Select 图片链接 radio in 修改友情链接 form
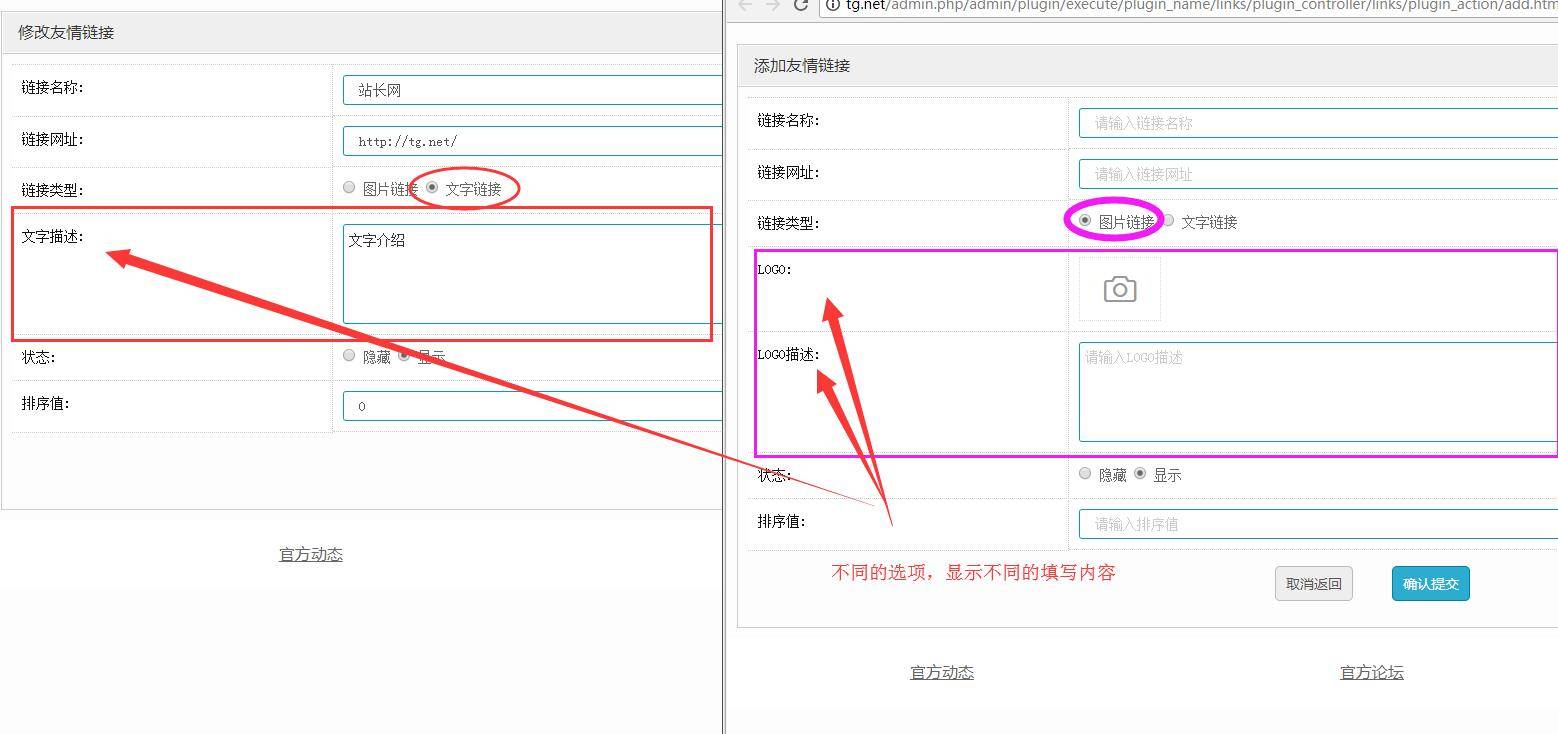The height and width of the screenshot is (734, 1558). [349, 187]
